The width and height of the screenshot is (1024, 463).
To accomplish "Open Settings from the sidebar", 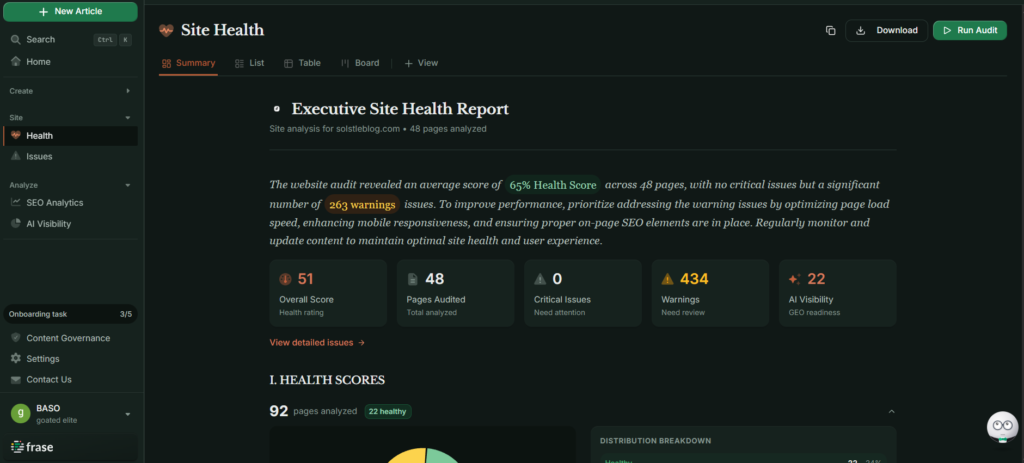I will pyautogui.click(x=42, y=358).
